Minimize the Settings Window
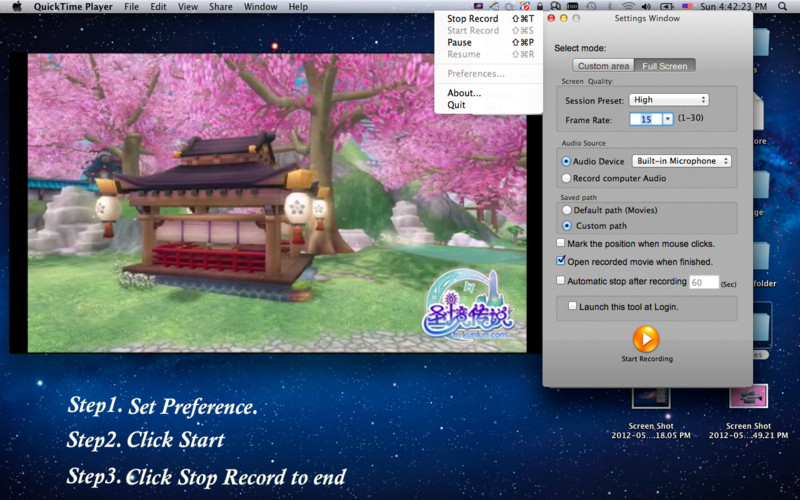This screenshot has width=800, height=500. [x=564, y=18]
